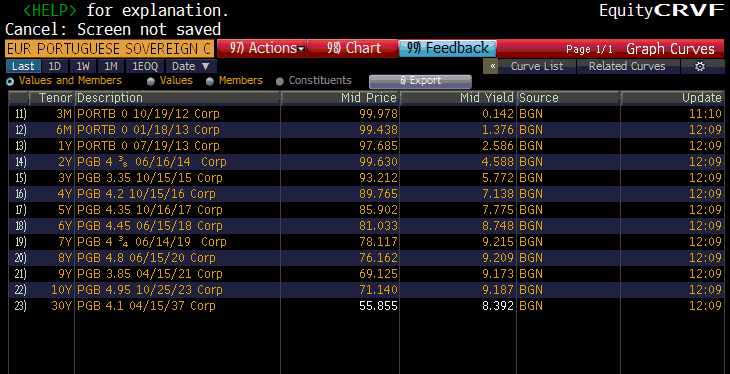This screenshot has width=730, height=374.
Task: Open Related Curves
Action: (627, 67)
